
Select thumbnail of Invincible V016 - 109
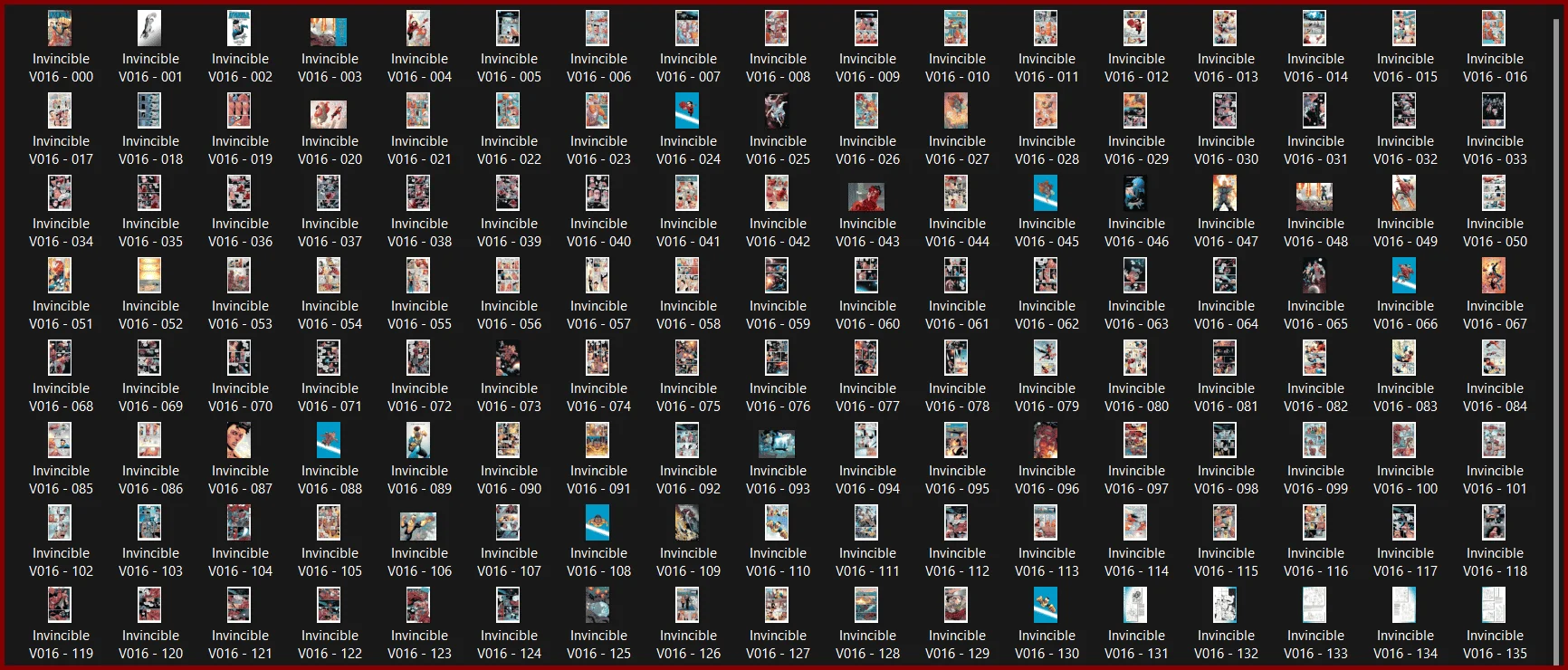tap(687, 523)
